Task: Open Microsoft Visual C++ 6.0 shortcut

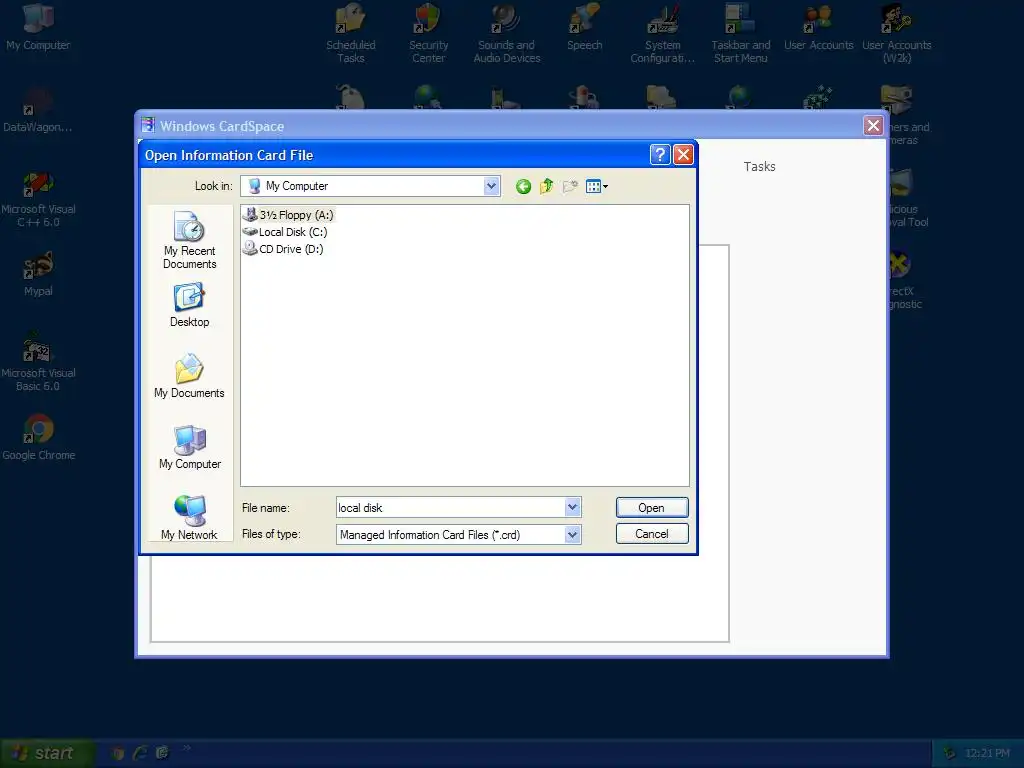Action: (38, 199)
